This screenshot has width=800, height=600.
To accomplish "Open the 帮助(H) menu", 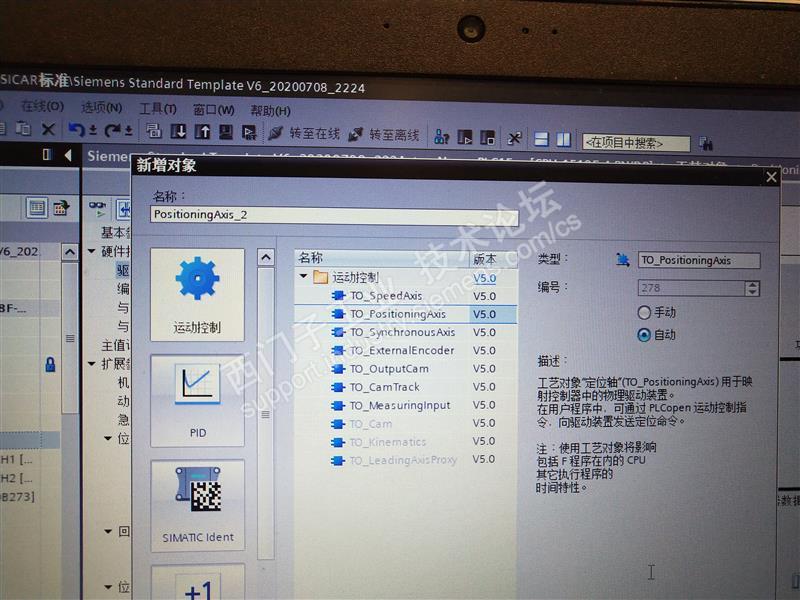I will pos(270,111).
